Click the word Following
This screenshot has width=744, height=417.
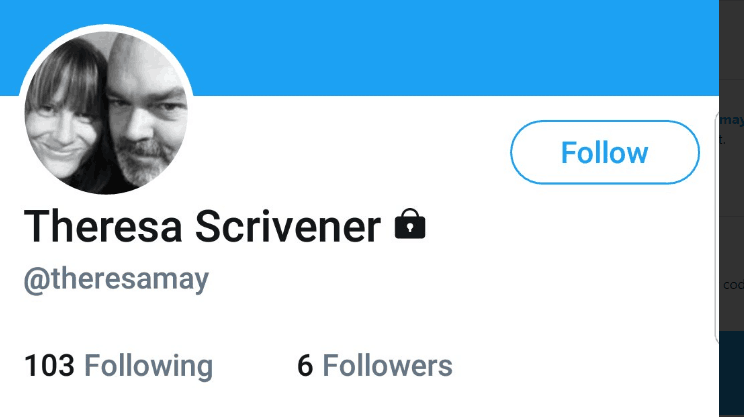click(148, 366)
